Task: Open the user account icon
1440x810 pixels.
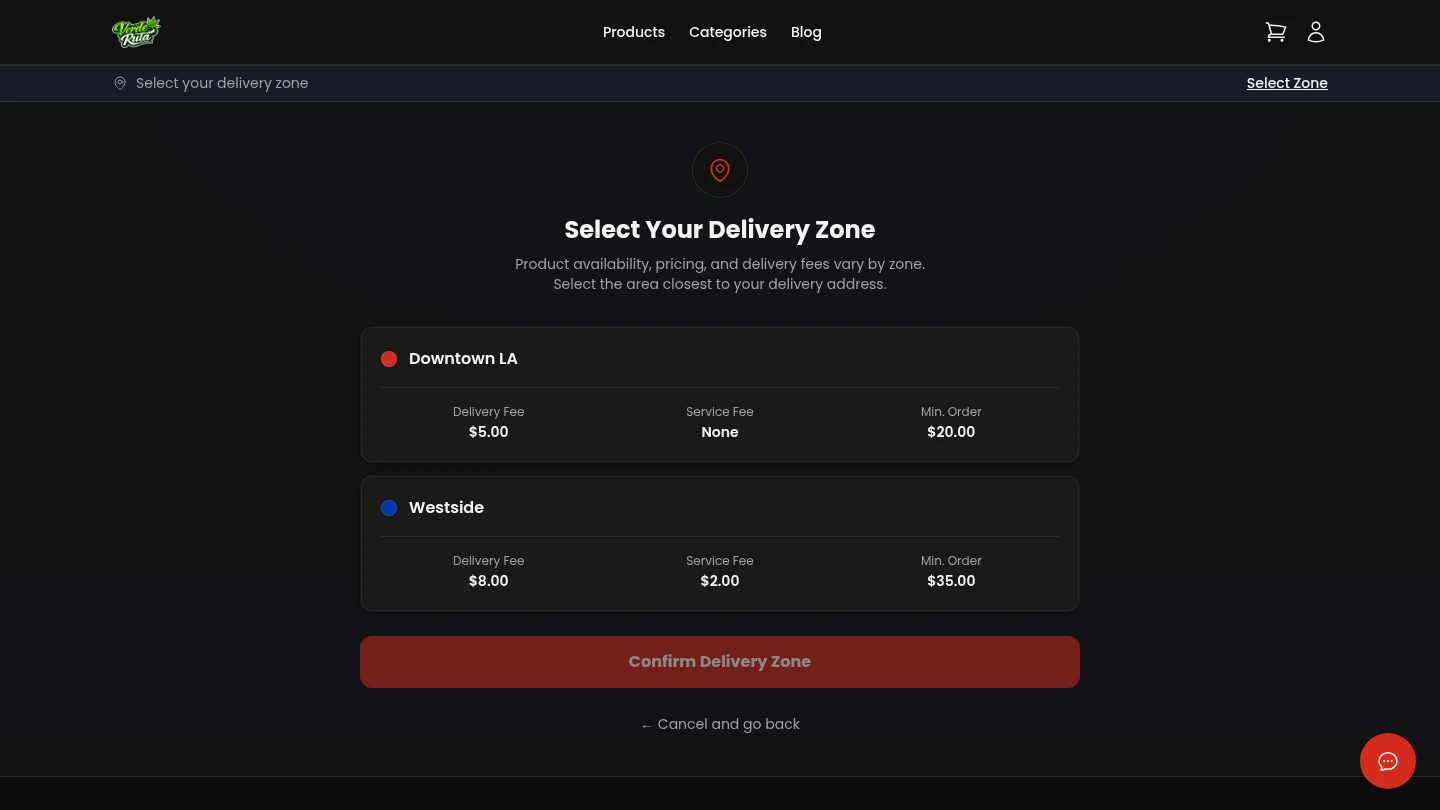Action: (1316, 31)
